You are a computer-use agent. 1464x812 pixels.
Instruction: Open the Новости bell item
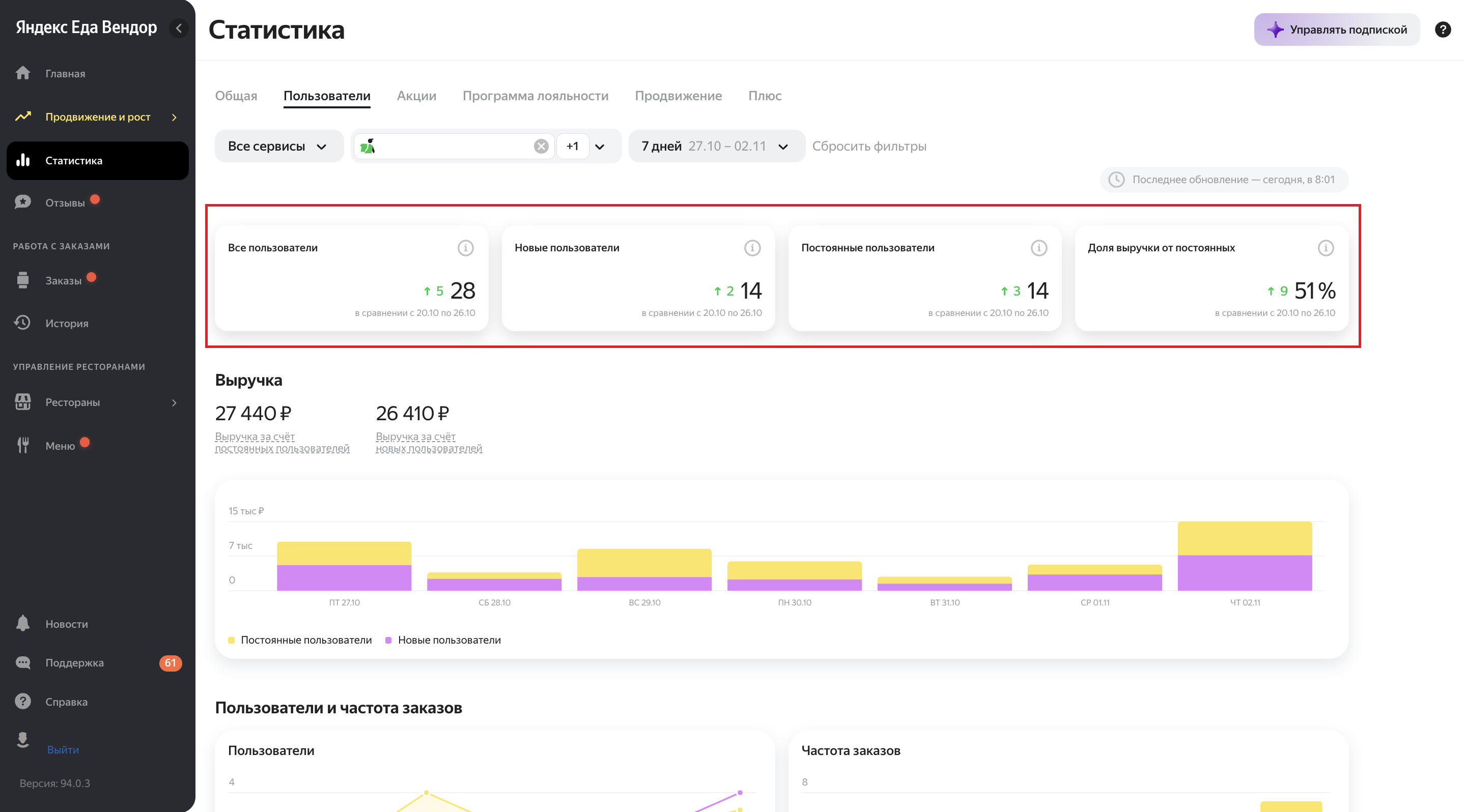(x=67, y=623)
